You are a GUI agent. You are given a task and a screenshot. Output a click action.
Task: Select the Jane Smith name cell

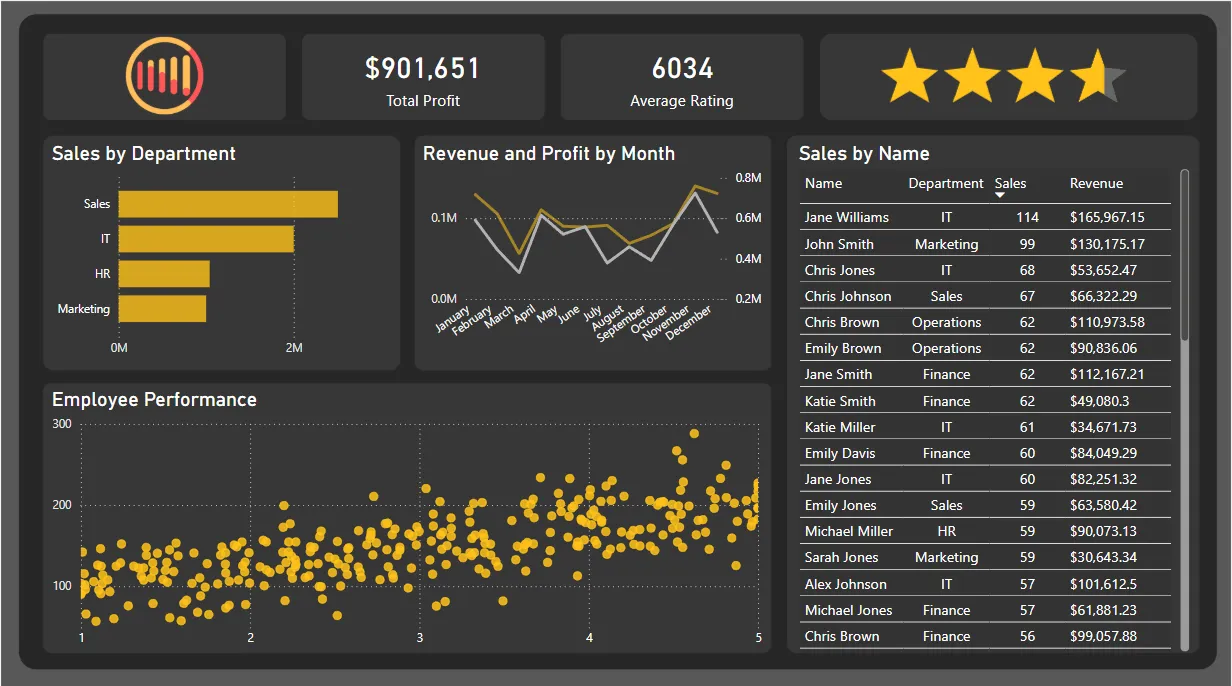[x=839, y=374]
